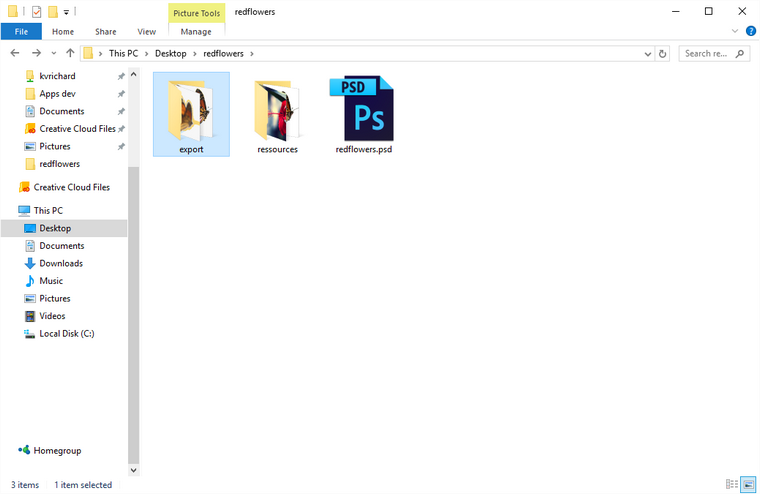760x494 pixels.
Task: Click the pinned Pictures icon in Quick access
Action: pos(30,146)
